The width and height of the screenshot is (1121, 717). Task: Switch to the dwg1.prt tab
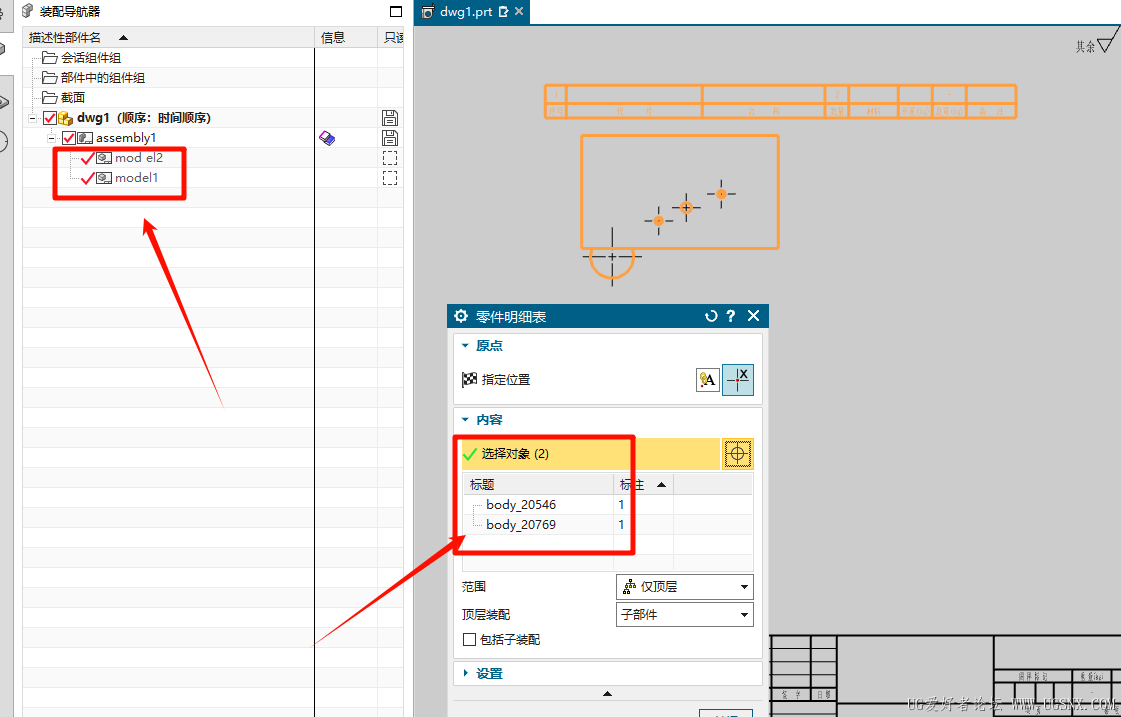coord(466,11)
